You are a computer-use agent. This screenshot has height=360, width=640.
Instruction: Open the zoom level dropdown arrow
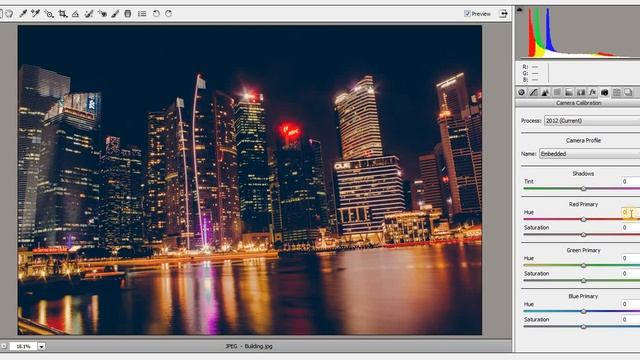pos(42,346)
